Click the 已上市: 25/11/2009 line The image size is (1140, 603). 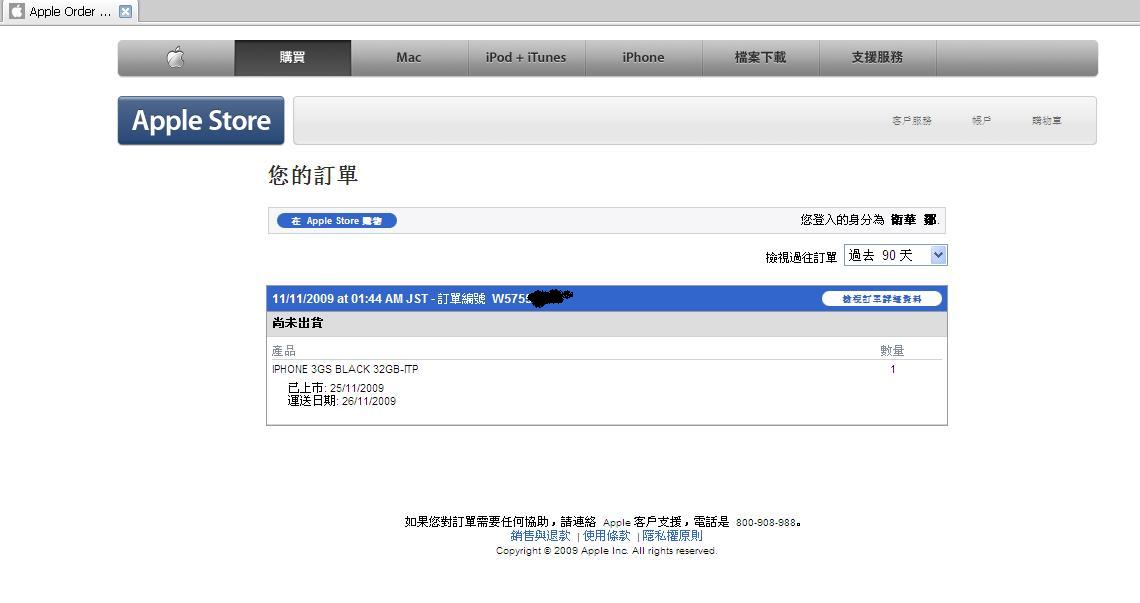click(x=336, y=388)
